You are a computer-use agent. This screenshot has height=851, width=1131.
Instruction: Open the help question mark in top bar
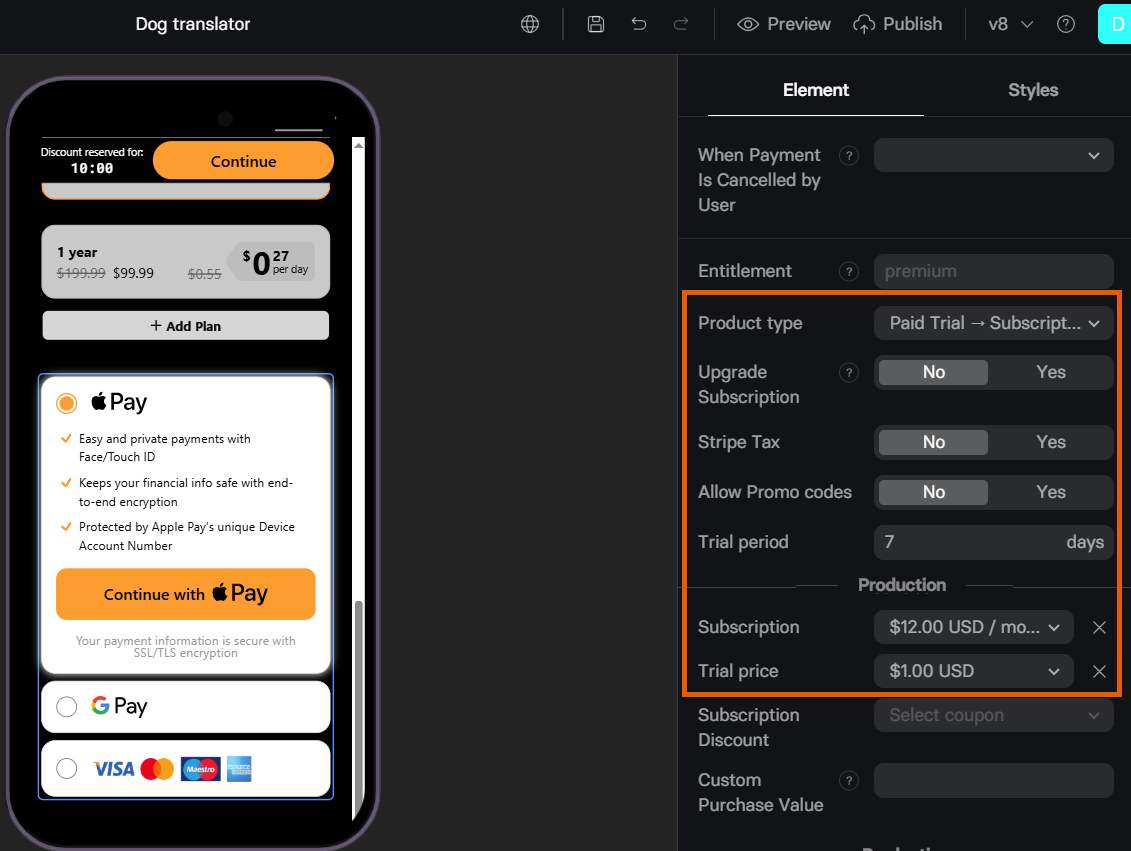[1065, 24]
